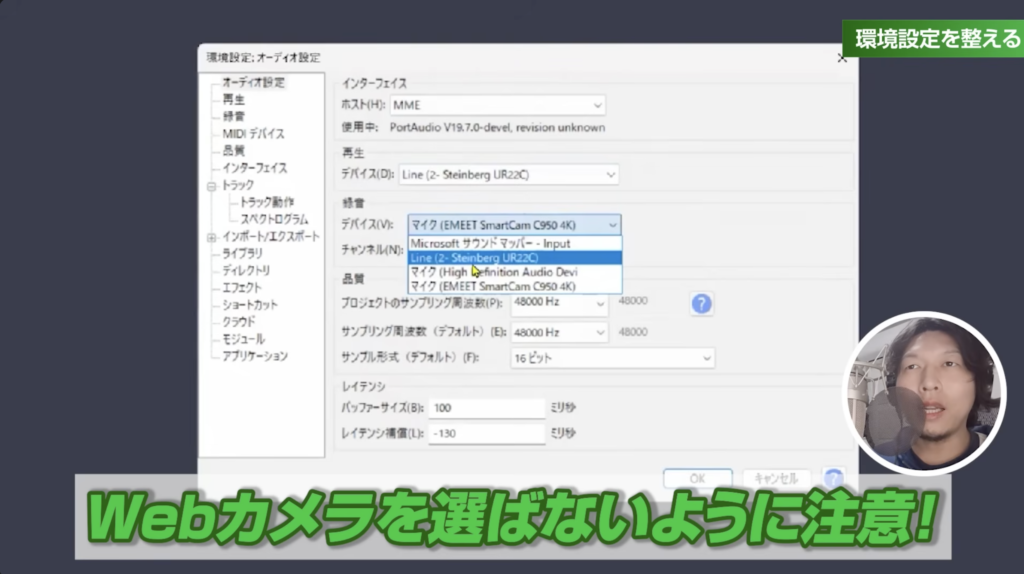Select マイク (High Definition Audio Devi option
Image resolution: width=1024 pixels, height=574 pixels.
tap(514, 272)
